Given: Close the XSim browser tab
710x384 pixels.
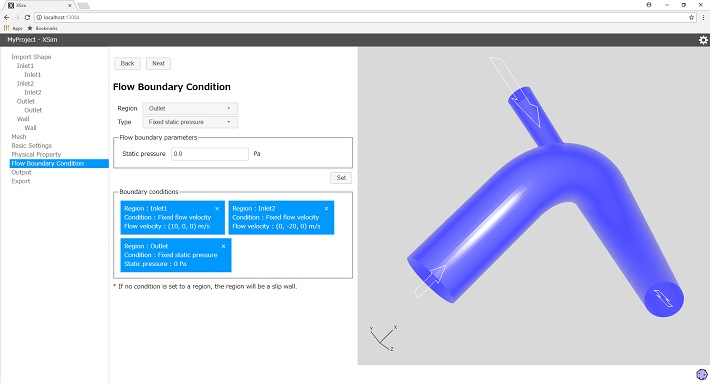Looking at the screenshot, I should (x=70, y=5).
